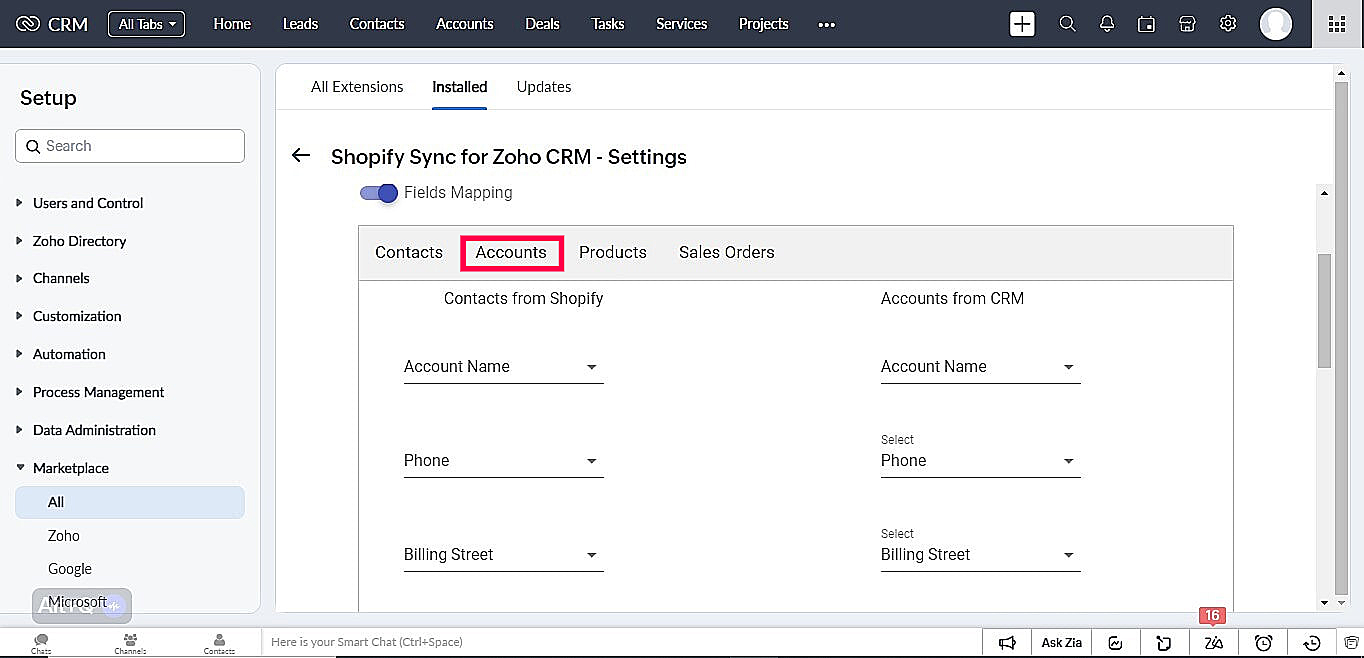Open CRM Billing Street dropdown

point(980,555)
